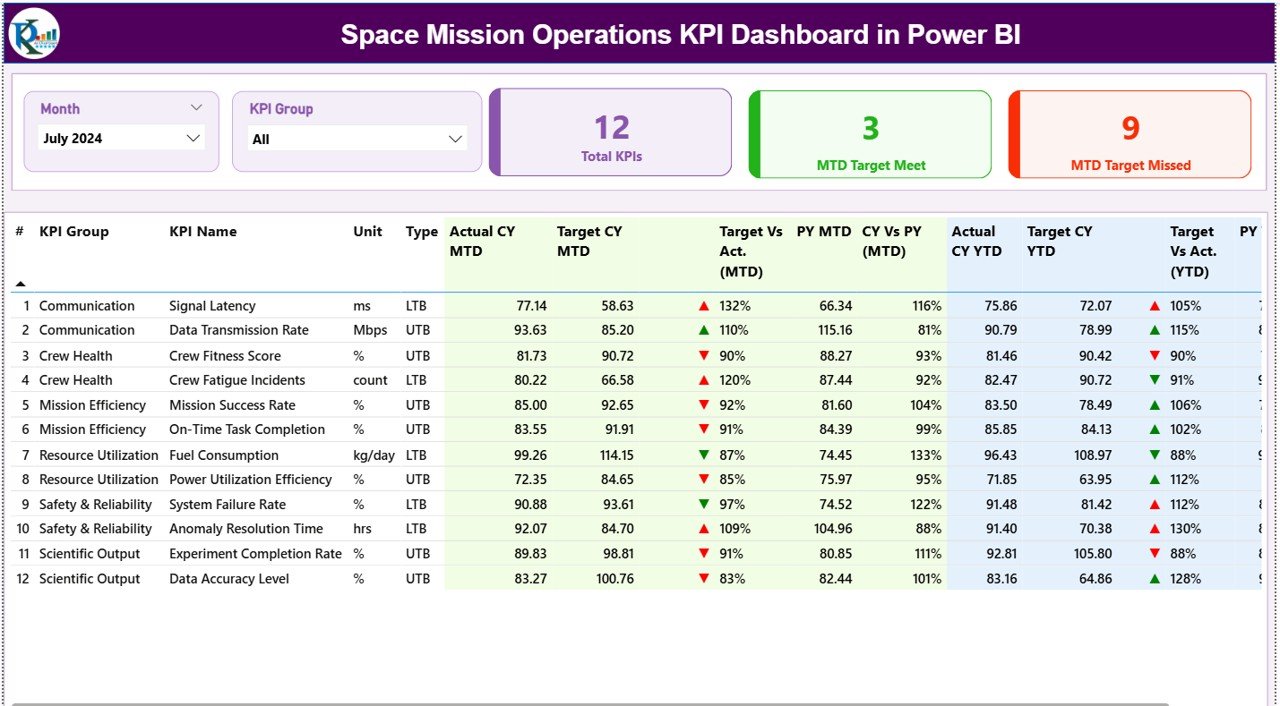1280x706 pixels.
Task: Click the chevron on the Month slicer header
Action: 197,106
